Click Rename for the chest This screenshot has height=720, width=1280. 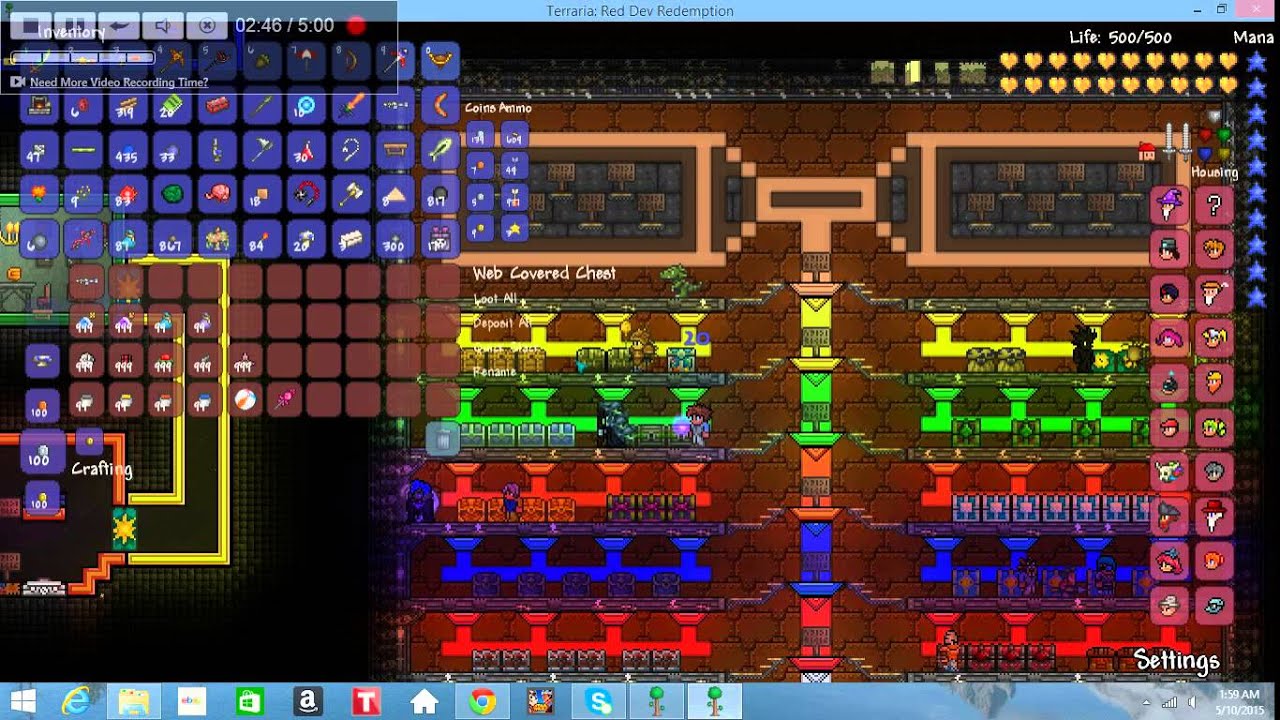(x=494, y=372)
